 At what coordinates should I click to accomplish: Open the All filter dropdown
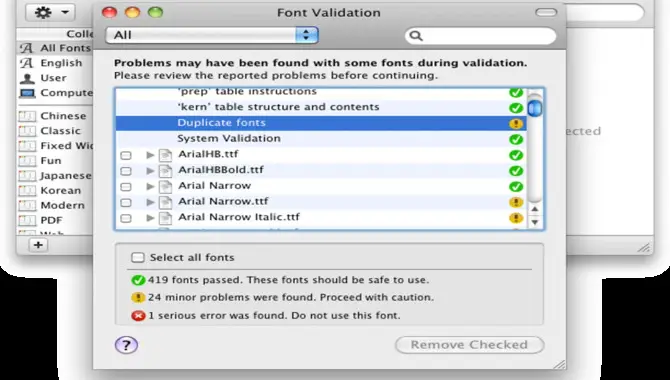[x=212, y=35]
